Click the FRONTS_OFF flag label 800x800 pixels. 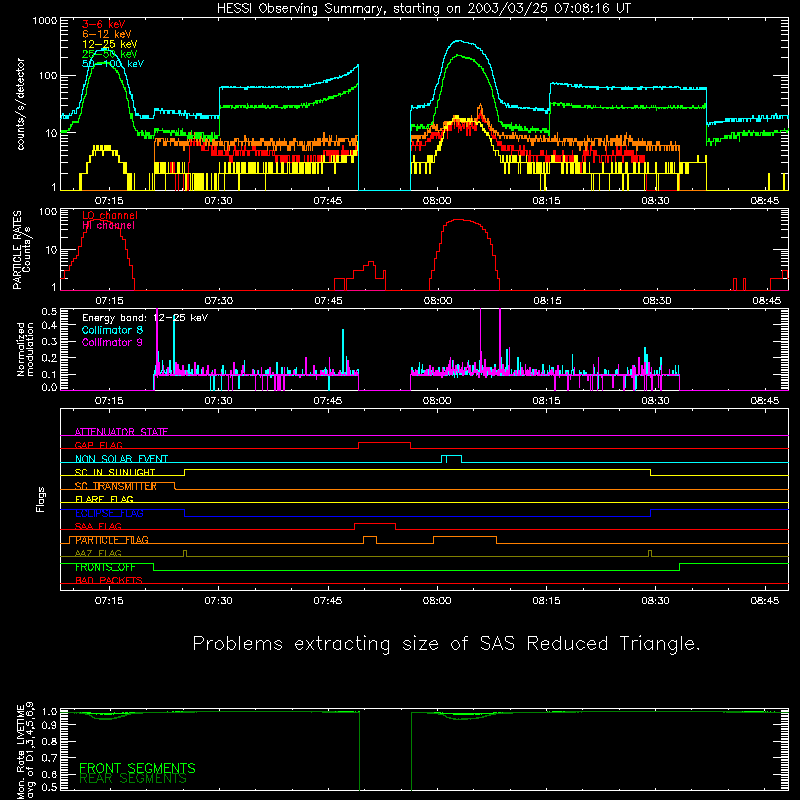(x=105, y=567)
